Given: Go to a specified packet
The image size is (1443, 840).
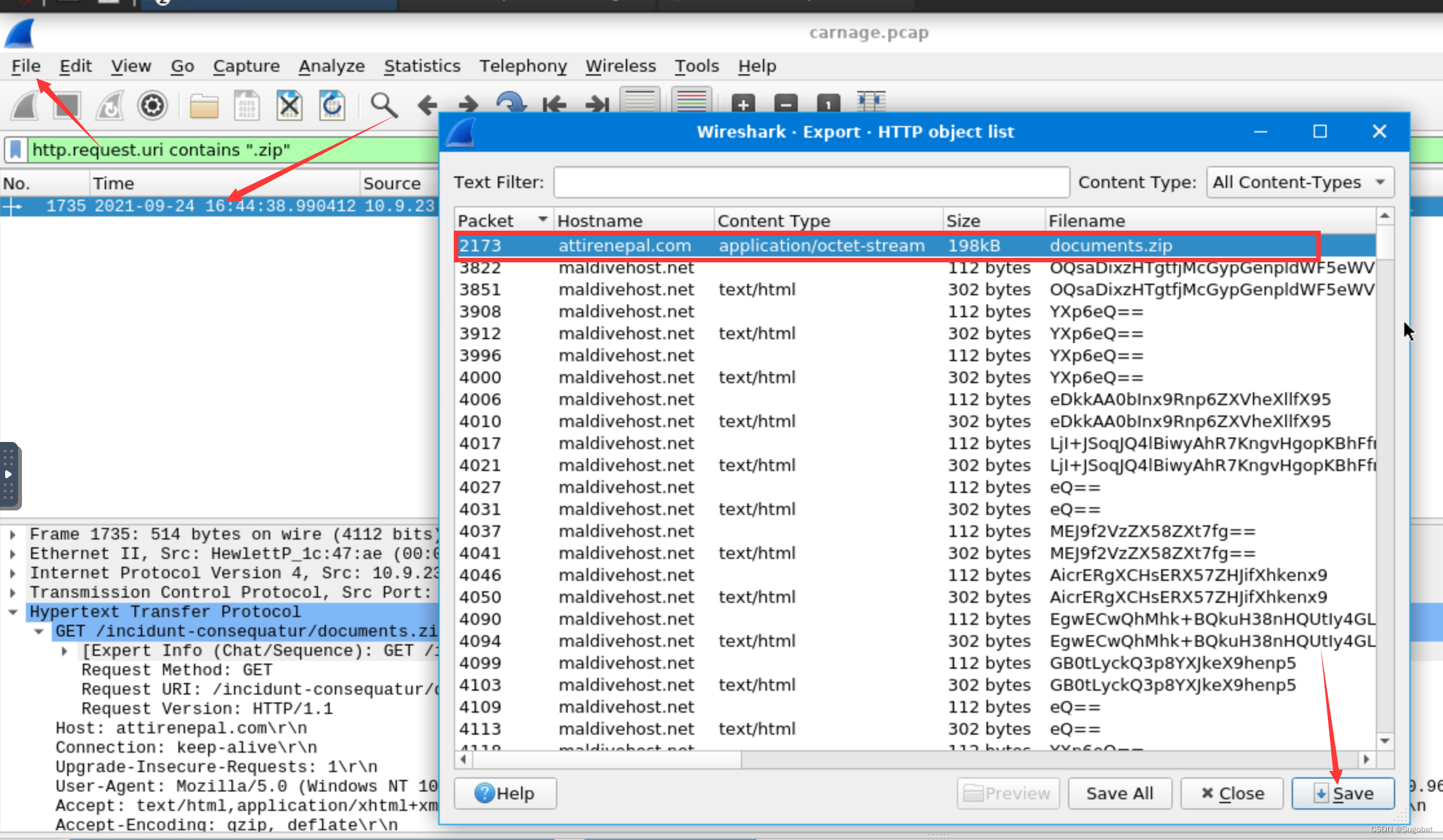Looking at the screenshot, I should [511, 104].
